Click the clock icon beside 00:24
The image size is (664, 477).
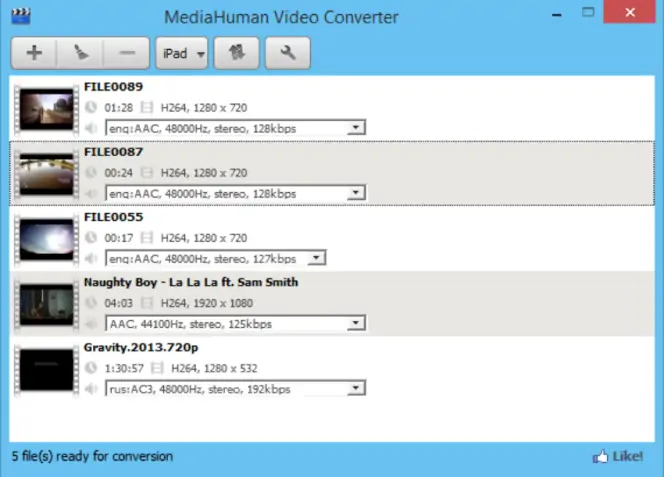91,172
